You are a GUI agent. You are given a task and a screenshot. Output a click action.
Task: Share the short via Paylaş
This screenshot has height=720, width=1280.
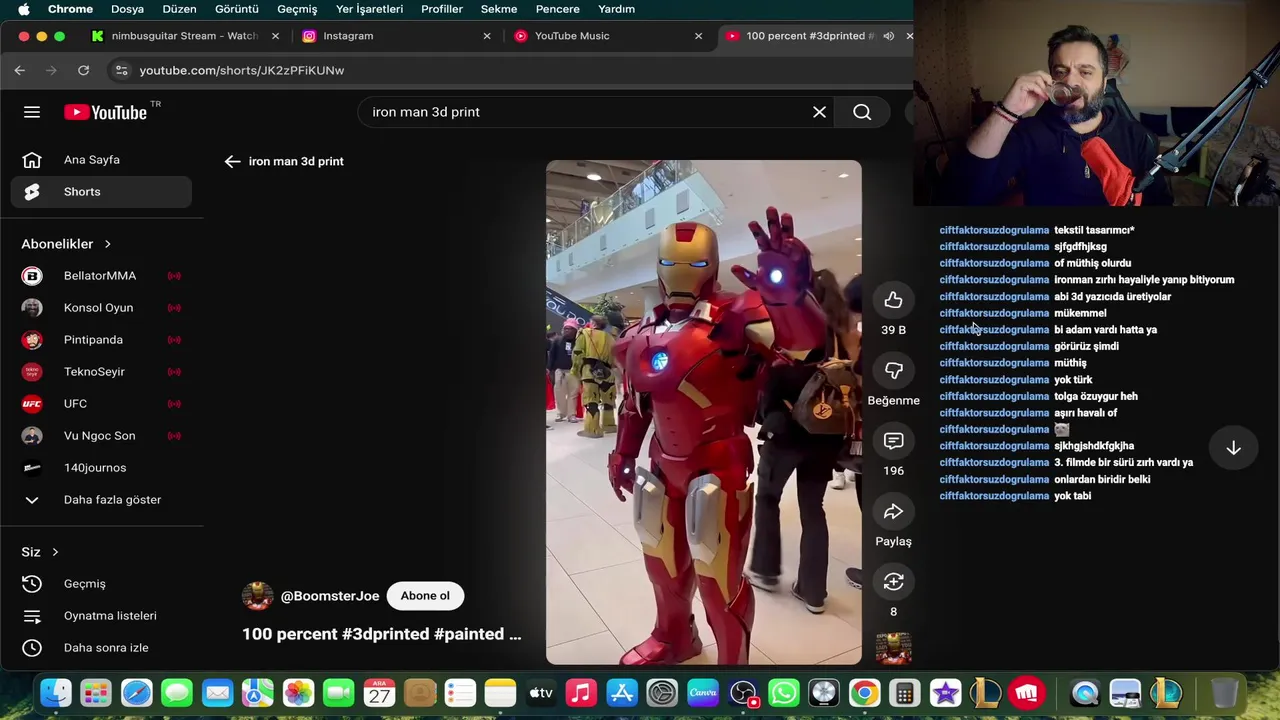coord(893,512)
